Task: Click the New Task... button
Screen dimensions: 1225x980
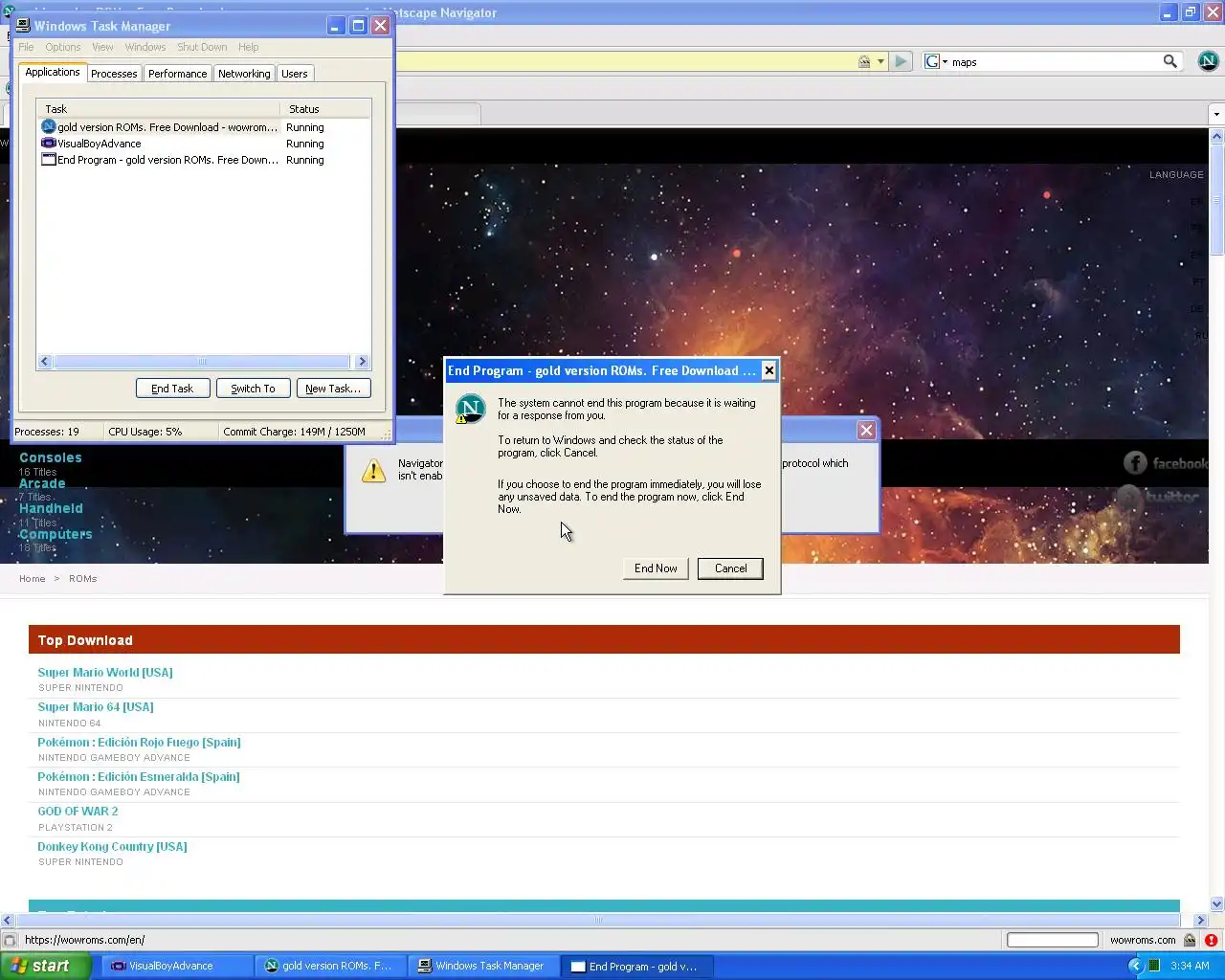Action: 333,389
